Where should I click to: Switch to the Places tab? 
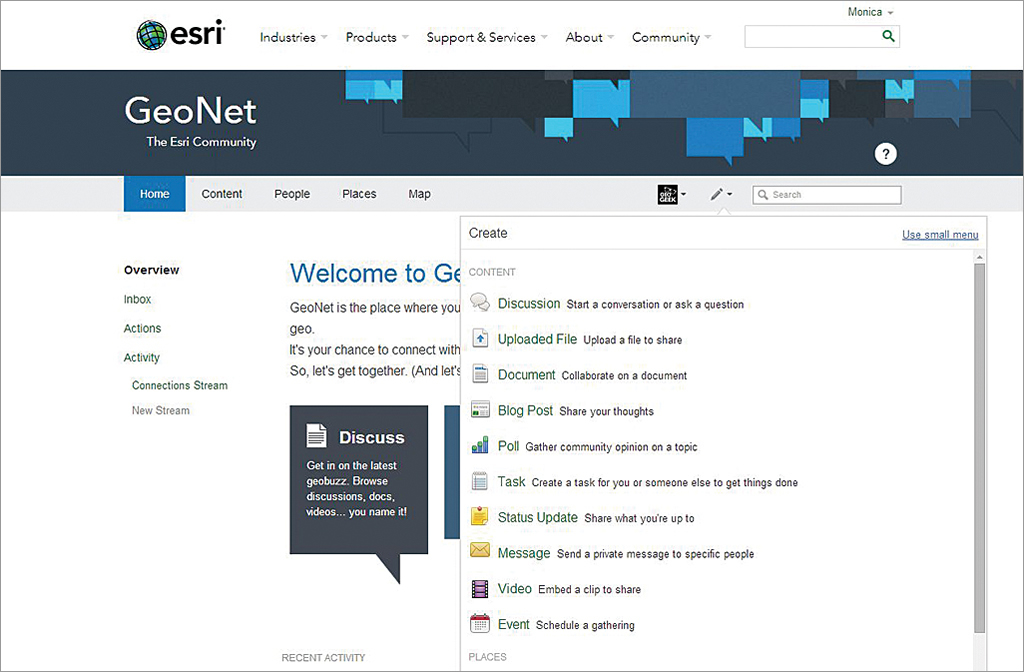click(359, 194)
